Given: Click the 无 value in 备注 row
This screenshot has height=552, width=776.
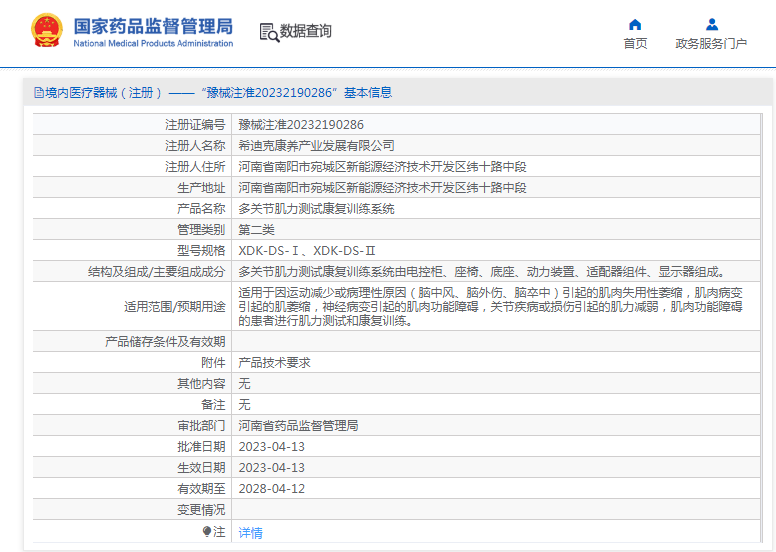Looking at the screenshot, I should point(244,404).
